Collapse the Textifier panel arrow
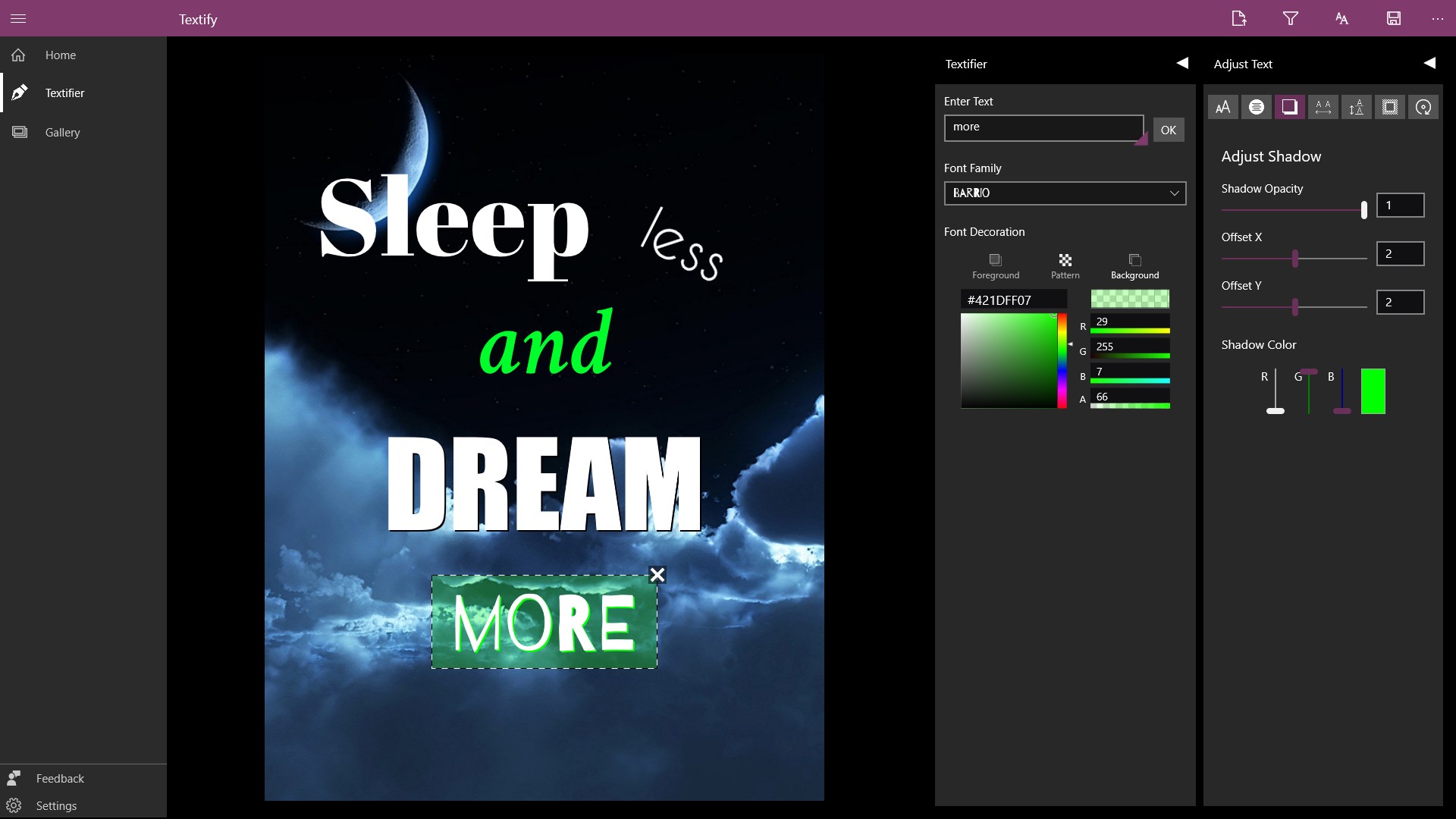The width and height of the screenshot is (1456, 819). pyautogui.click(x=1182, y=63)
